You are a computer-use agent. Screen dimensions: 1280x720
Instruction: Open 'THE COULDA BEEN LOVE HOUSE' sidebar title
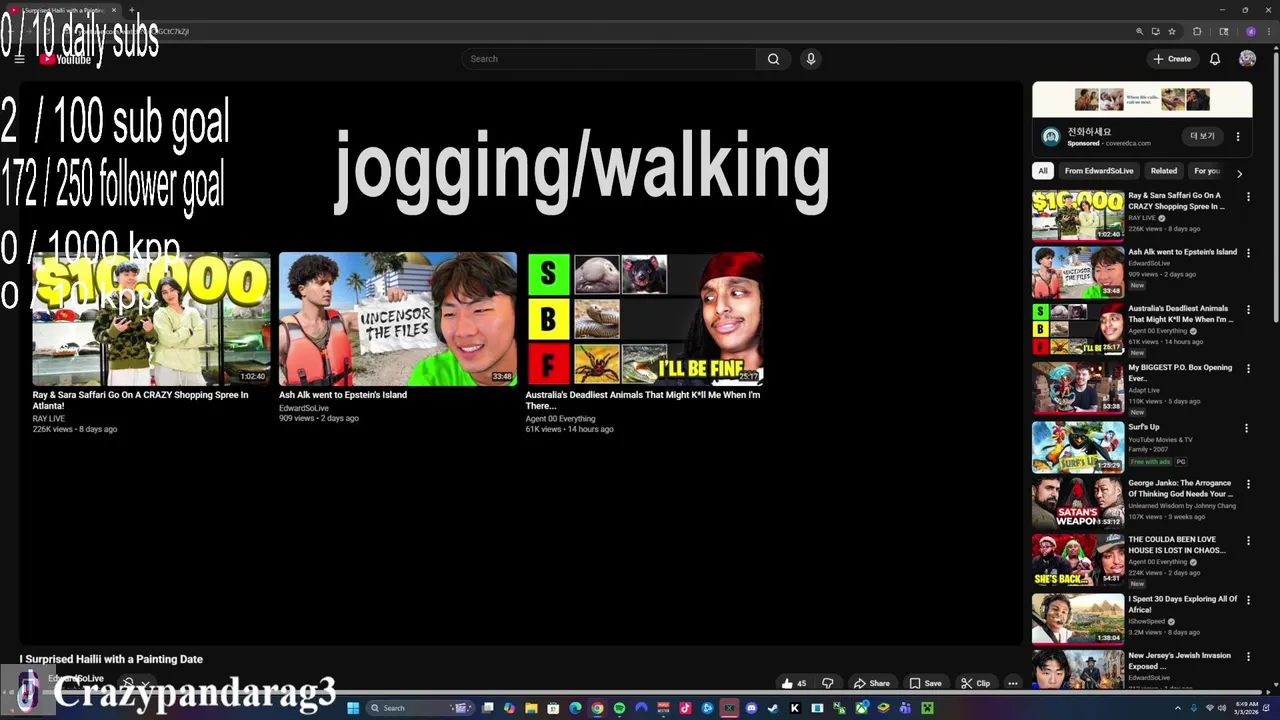pyautogui.click(x=1176, y=545)
